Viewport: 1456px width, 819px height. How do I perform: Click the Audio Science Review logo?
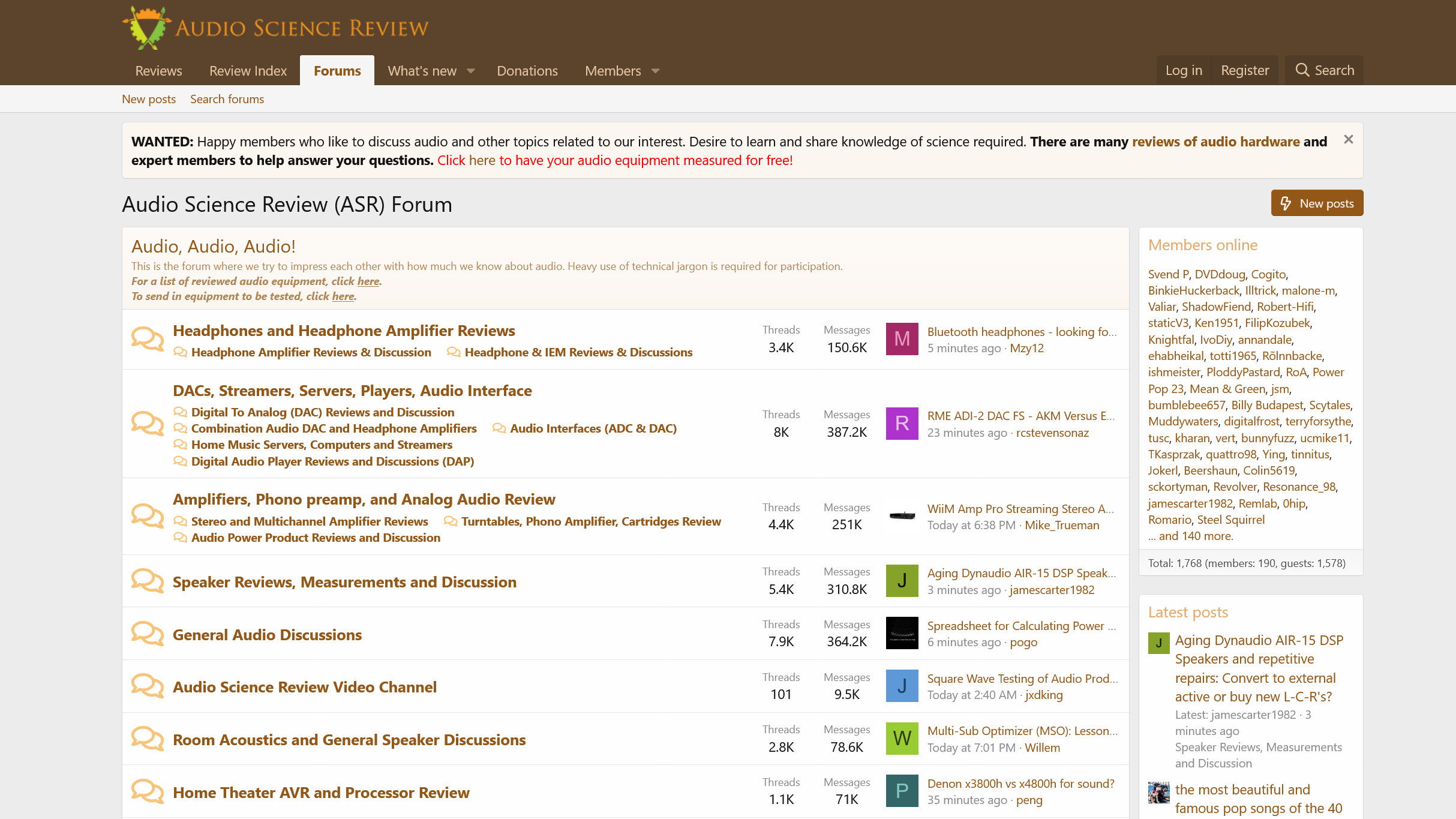275,28
